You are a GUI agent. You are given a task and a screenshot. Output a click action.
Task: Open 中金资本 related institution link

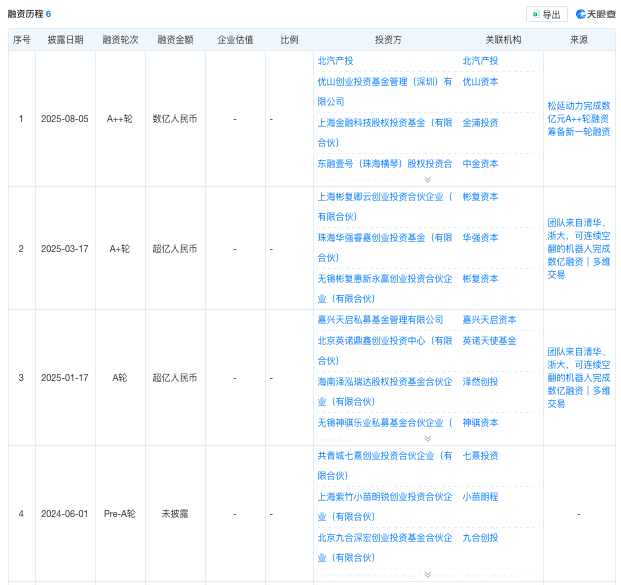[x=480, y=164]
